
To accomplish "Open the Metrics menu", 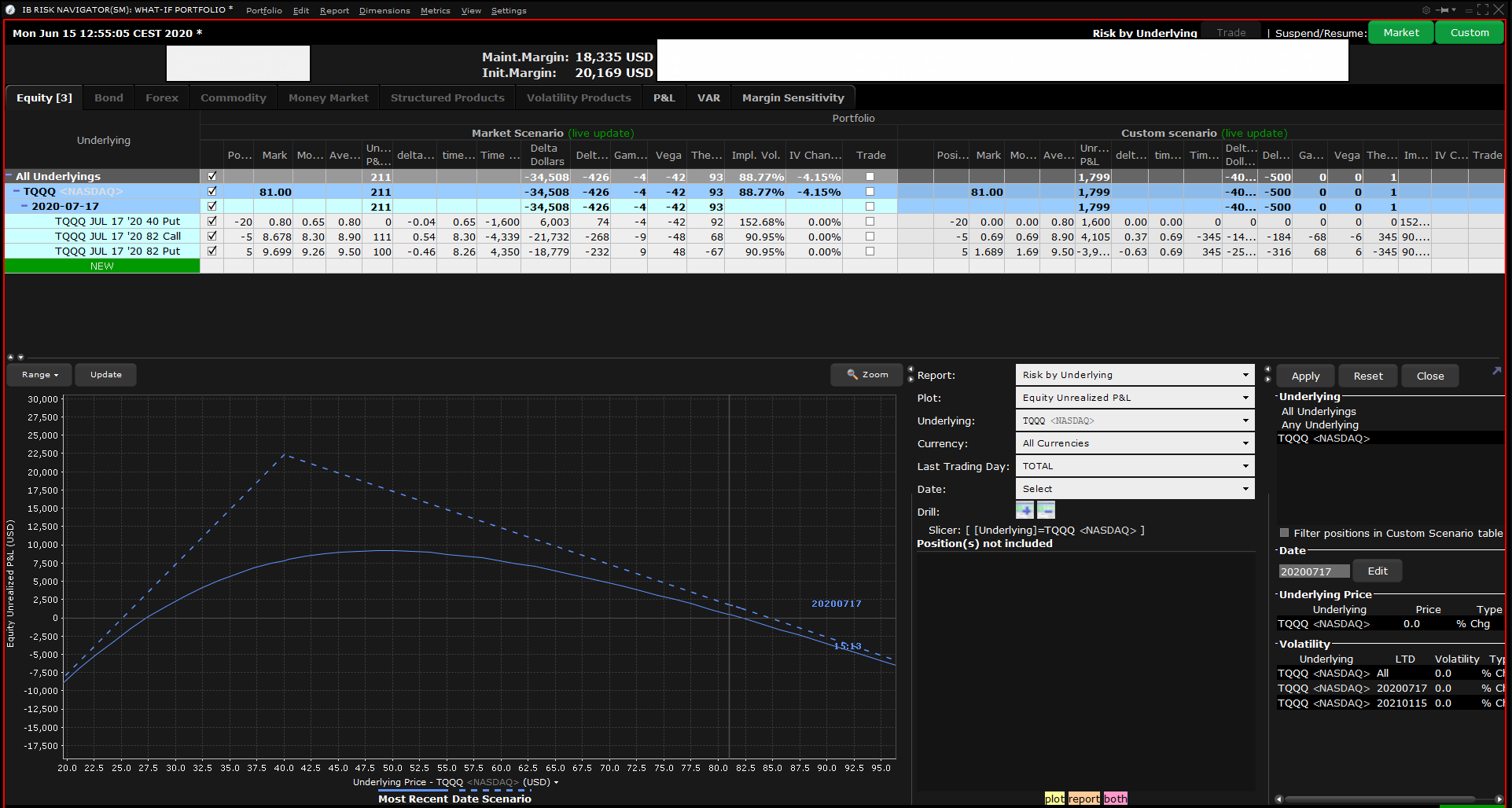I will [x=435, y=11].
